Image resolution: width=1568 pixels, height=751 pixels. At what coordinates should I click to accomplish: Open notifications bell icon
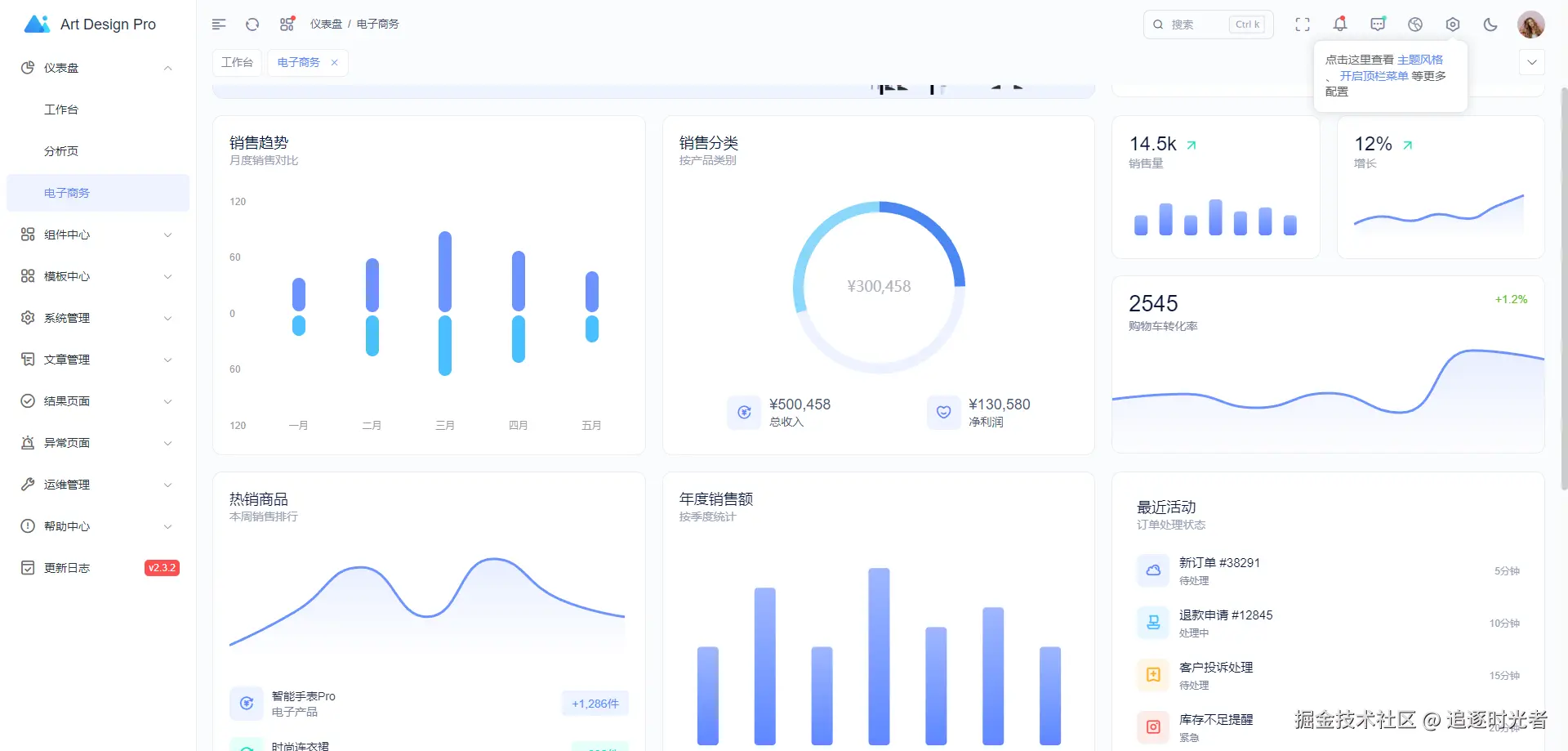[1340, 25]
